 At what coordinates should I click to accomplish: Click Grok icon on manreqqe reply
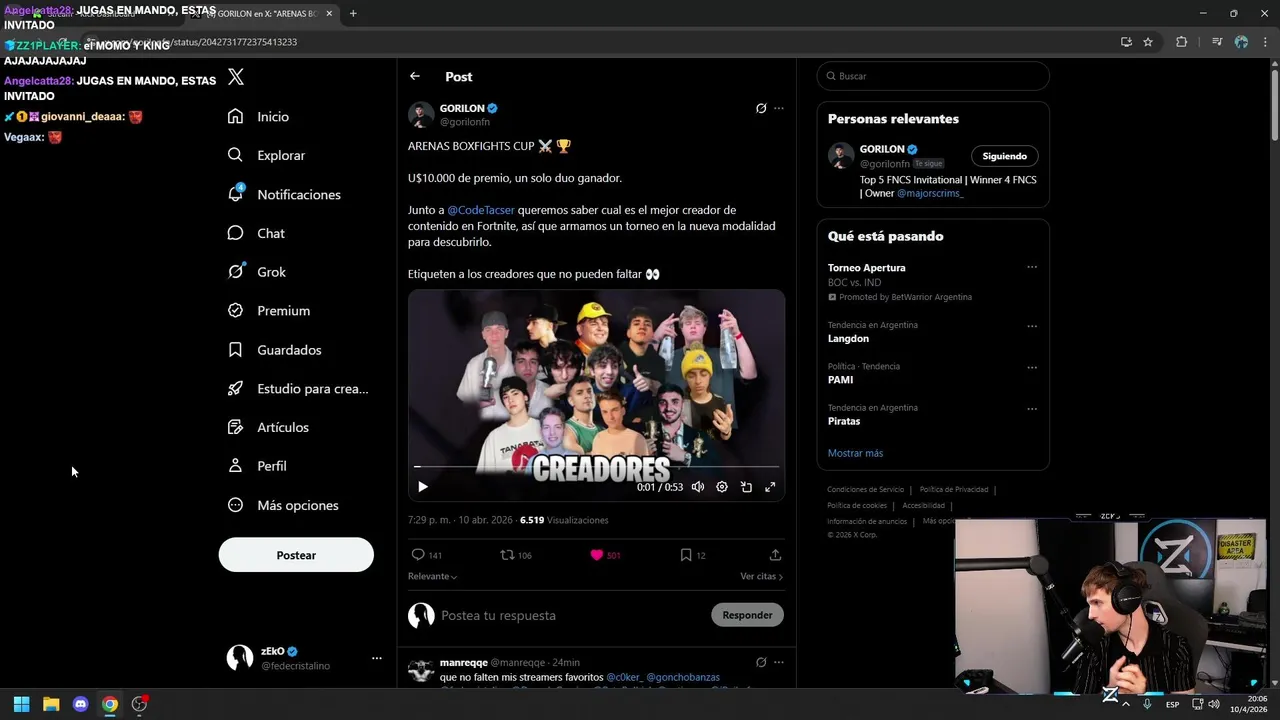761,662
